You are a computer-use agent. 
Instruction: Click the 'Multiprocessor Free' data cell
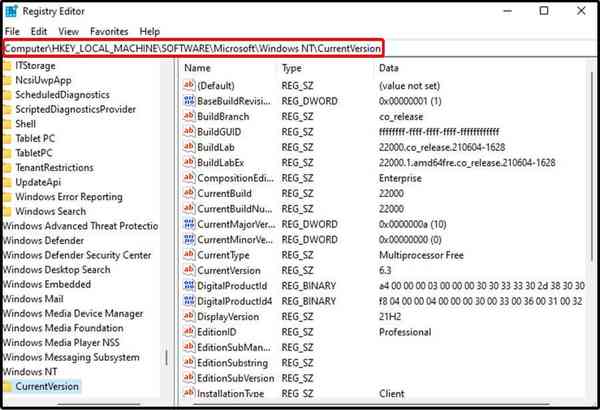coord(421,255)
